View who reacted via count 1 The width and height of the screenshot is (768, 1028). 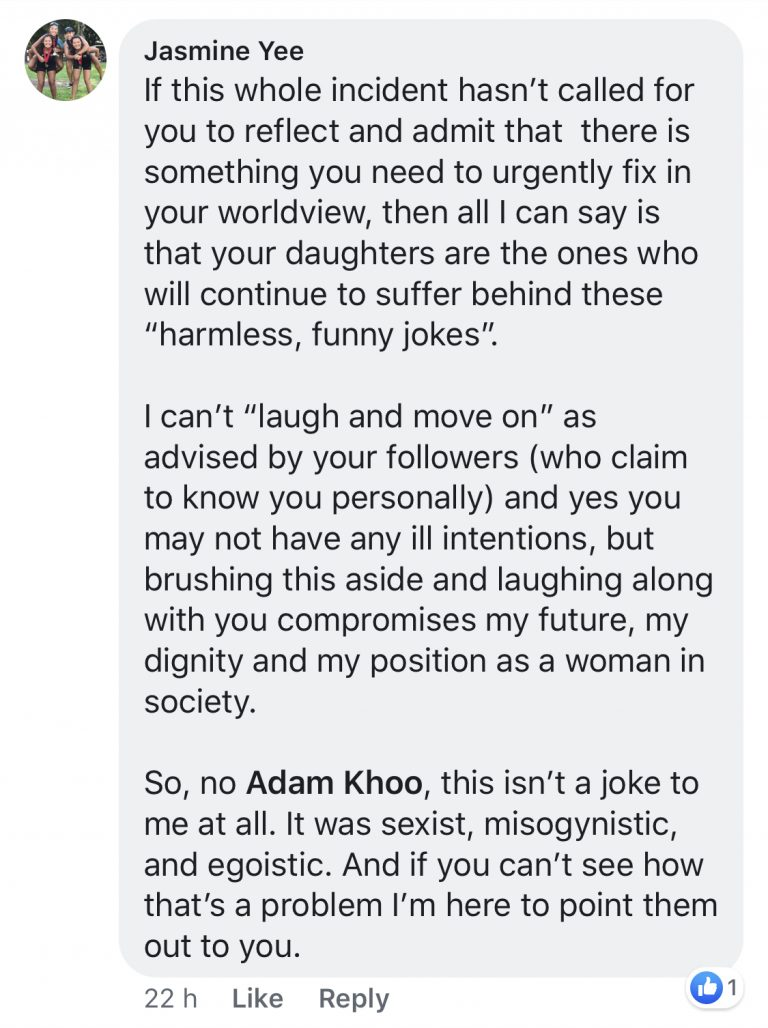click(x=733, y=987)
